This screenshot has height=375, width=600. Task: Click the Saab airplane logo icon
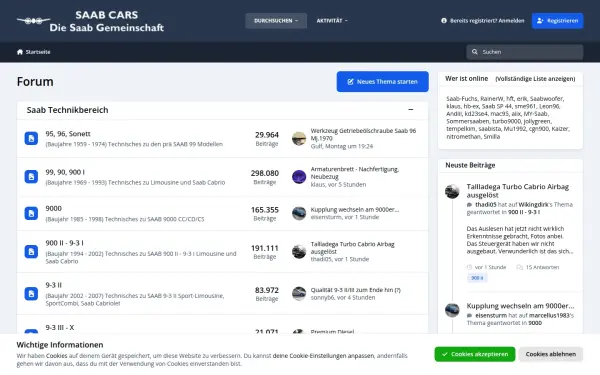point(33,21)
